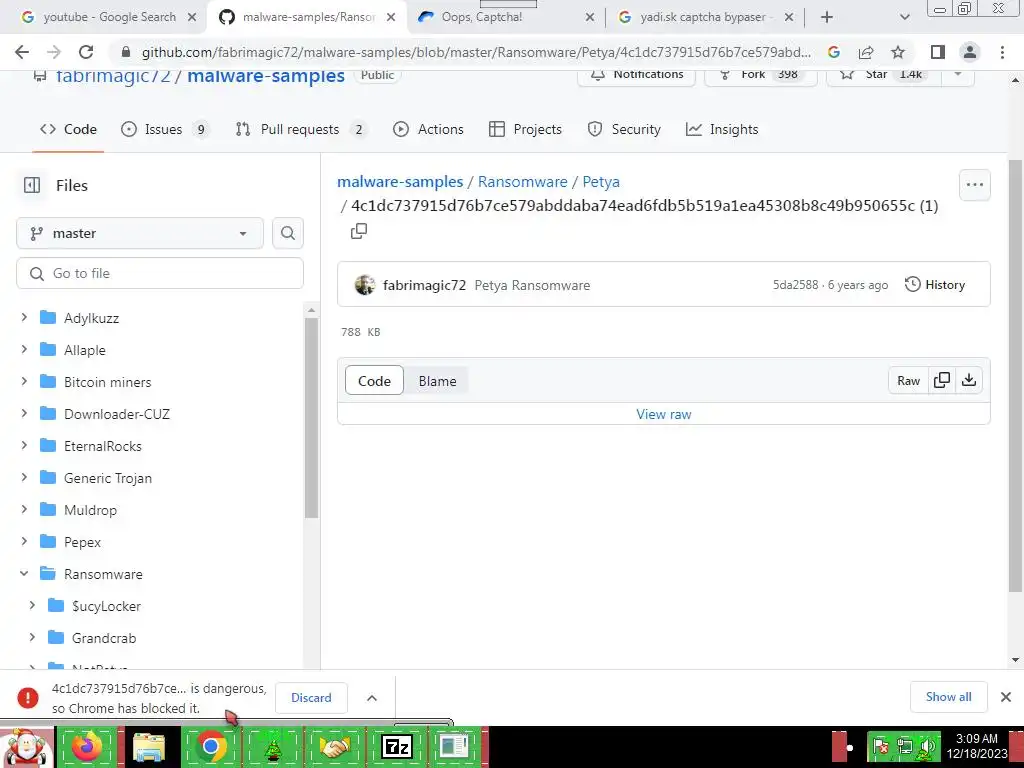The image size is (1024, 768).
Task: Open the Grandcrab folder
Action: 104,638
